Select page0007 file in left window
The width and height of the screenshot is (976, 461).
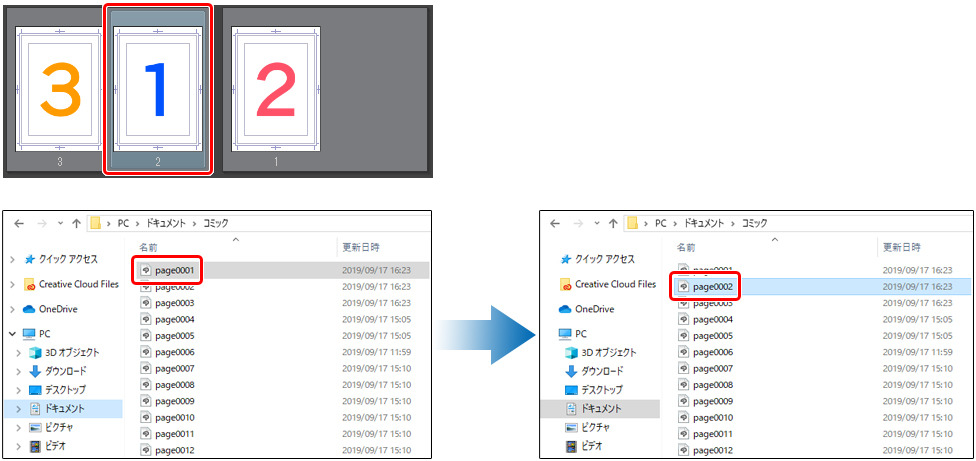(175, 368)
